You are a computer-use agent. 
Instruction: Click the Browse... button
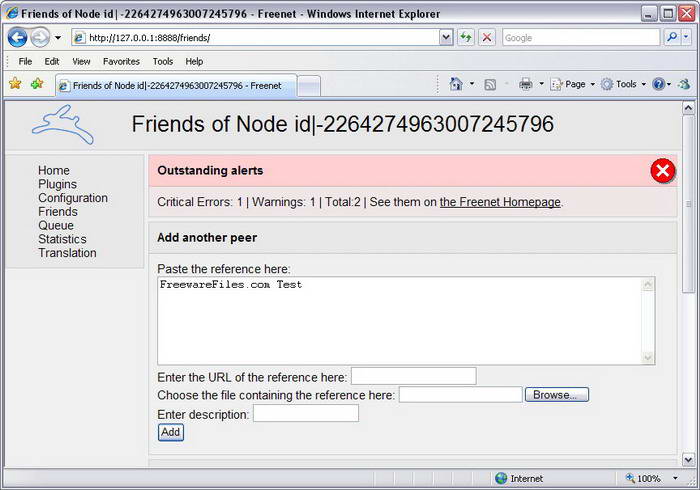point(556,395)
